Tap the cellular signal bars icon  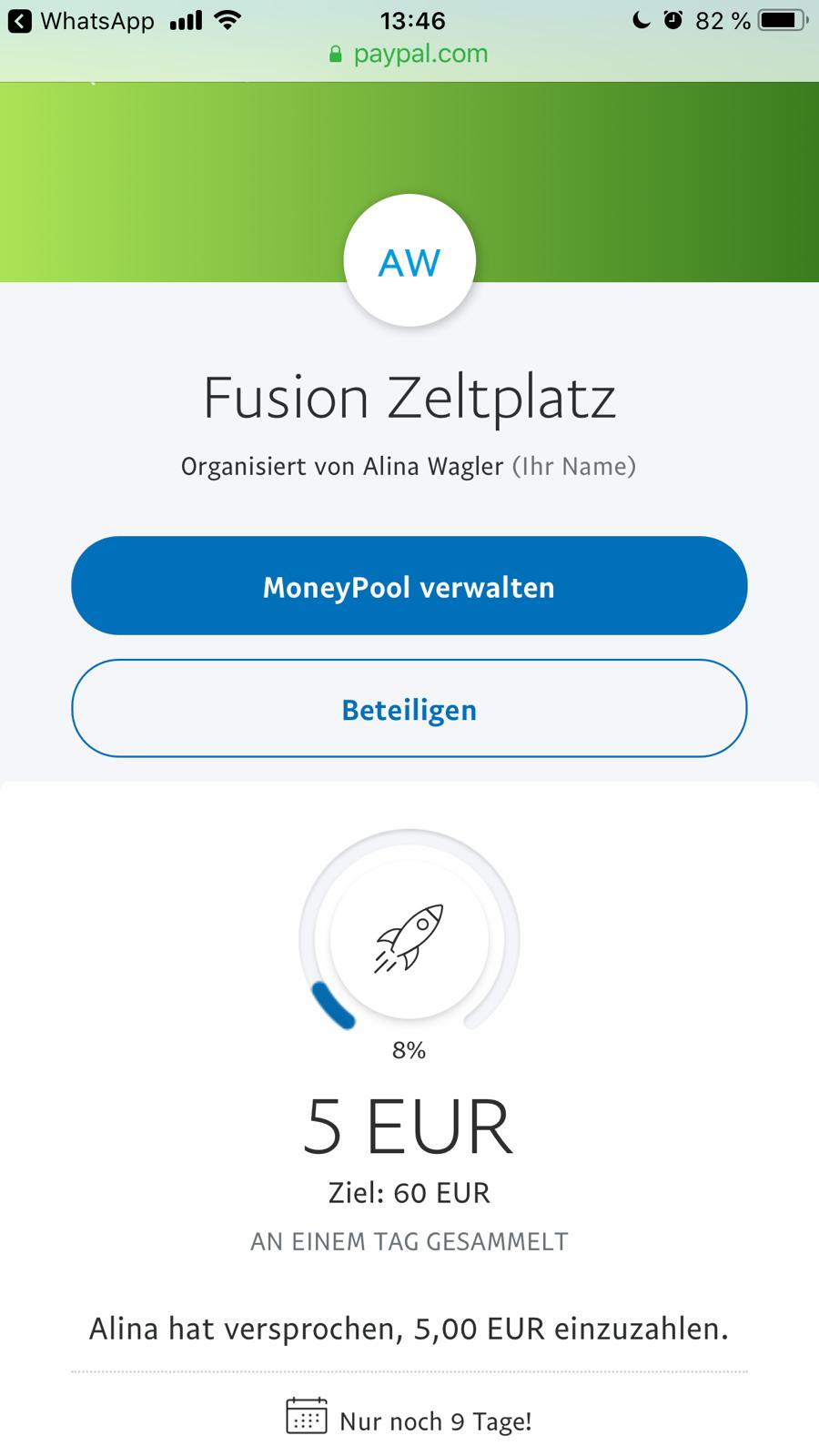click(x=186, y=21)
